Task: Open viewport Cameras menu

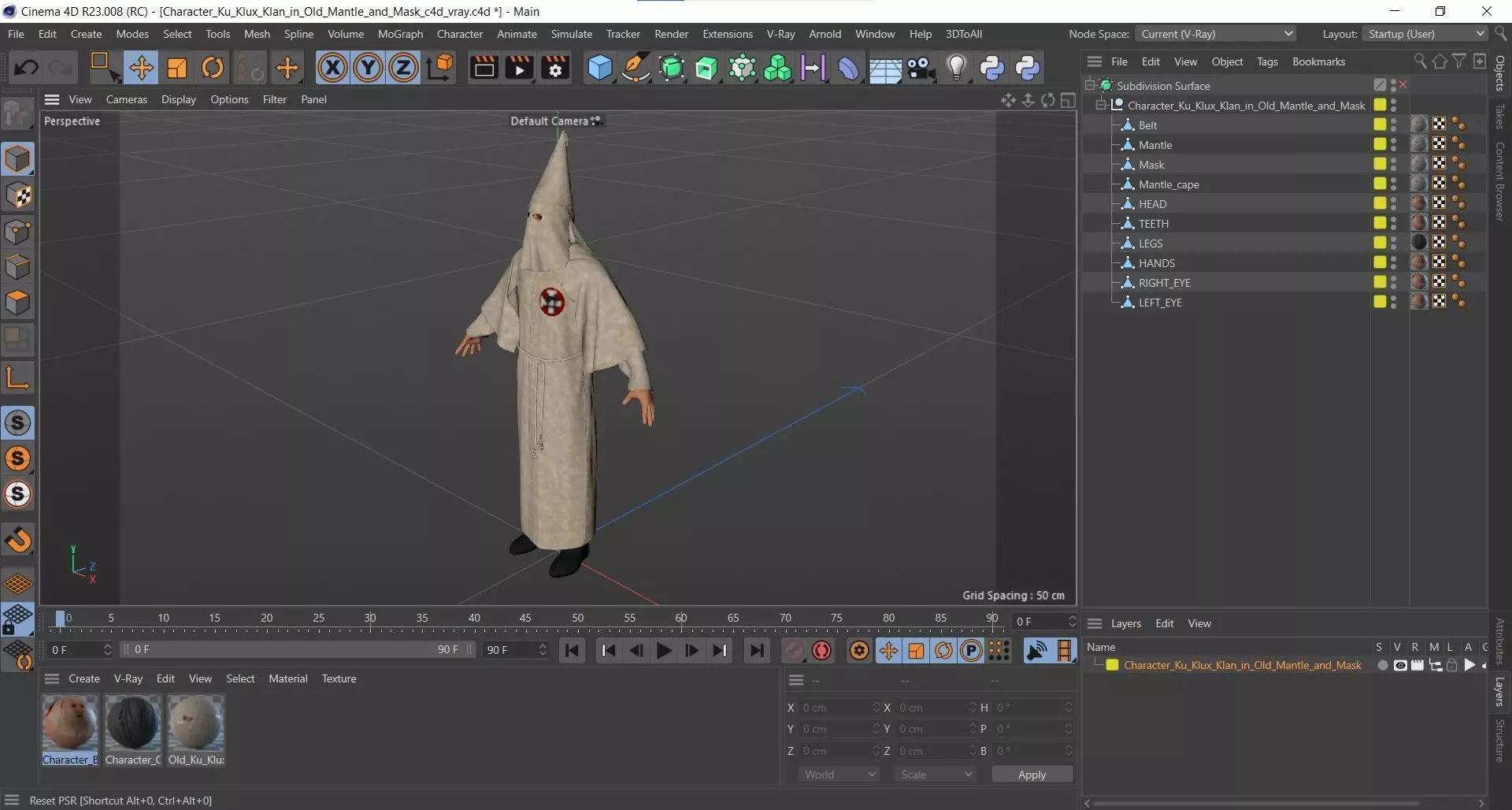Action: tap(127, 99)
